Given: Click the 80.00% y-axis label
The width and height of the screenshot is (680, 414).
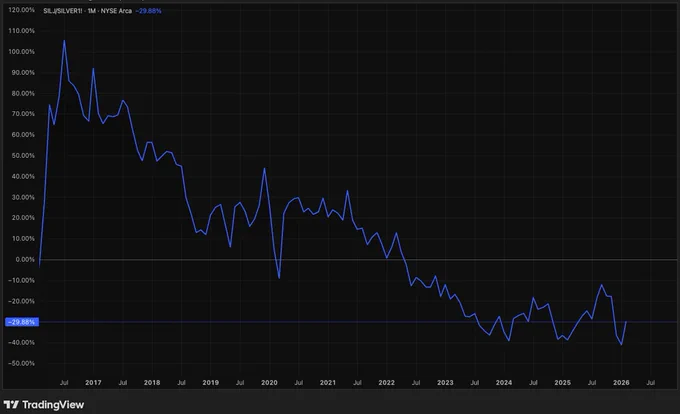Looking at the screenshot, I should point(23,93).
